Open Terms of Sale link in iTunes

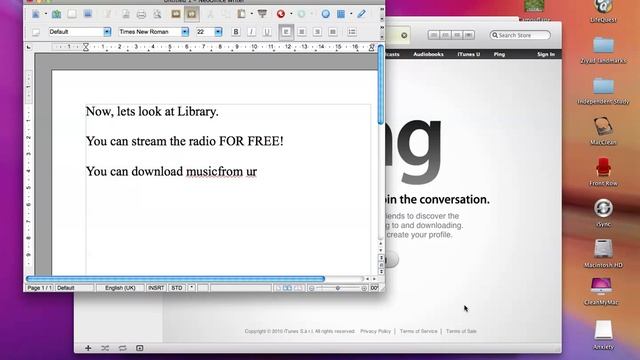tap(461, 331)
